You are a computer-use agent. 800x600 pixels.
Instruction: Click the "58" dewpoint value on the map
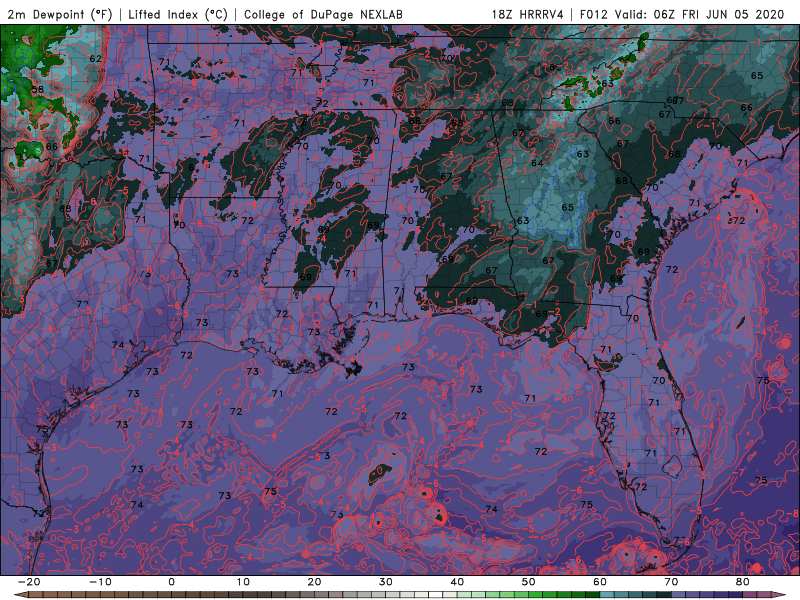tap(38, 89)
